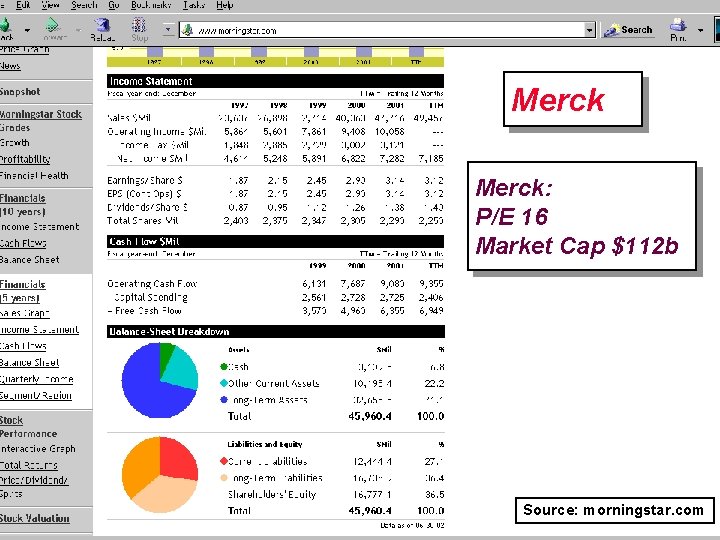
Task: Open the Stock Valuation sidebar link
Action: coord(34,518)
